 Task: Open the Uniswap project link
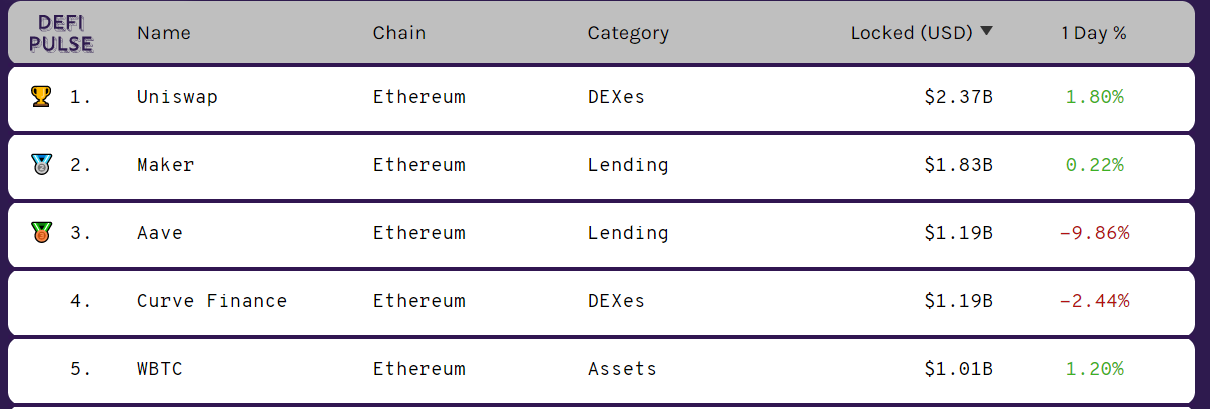pos(177,97)
